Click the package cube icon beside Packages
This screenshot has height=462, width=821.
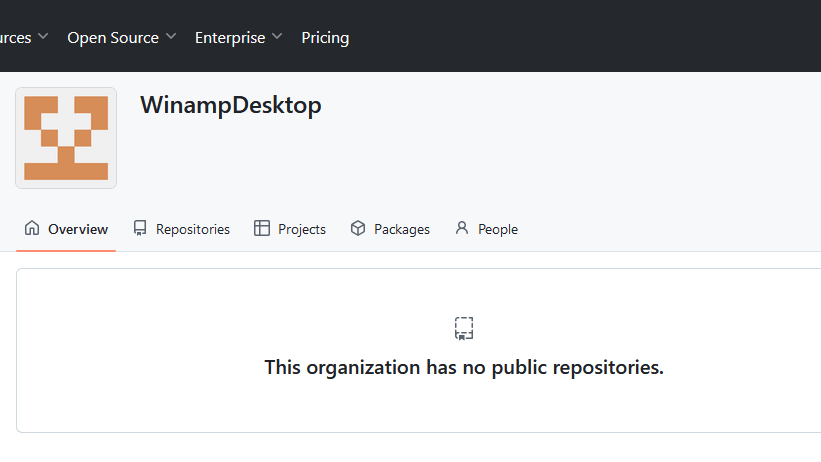(358, 228)
